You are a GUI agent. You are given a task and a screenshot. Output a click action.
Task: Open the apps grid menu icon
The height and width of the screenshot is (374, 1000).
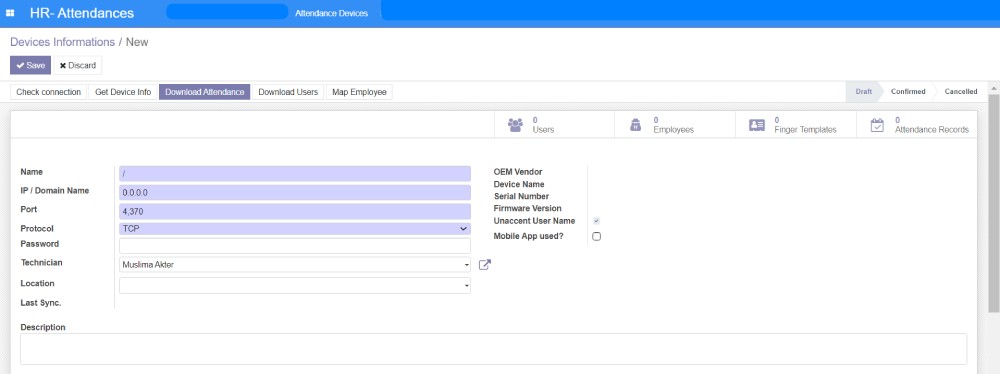tap(10, 13)
